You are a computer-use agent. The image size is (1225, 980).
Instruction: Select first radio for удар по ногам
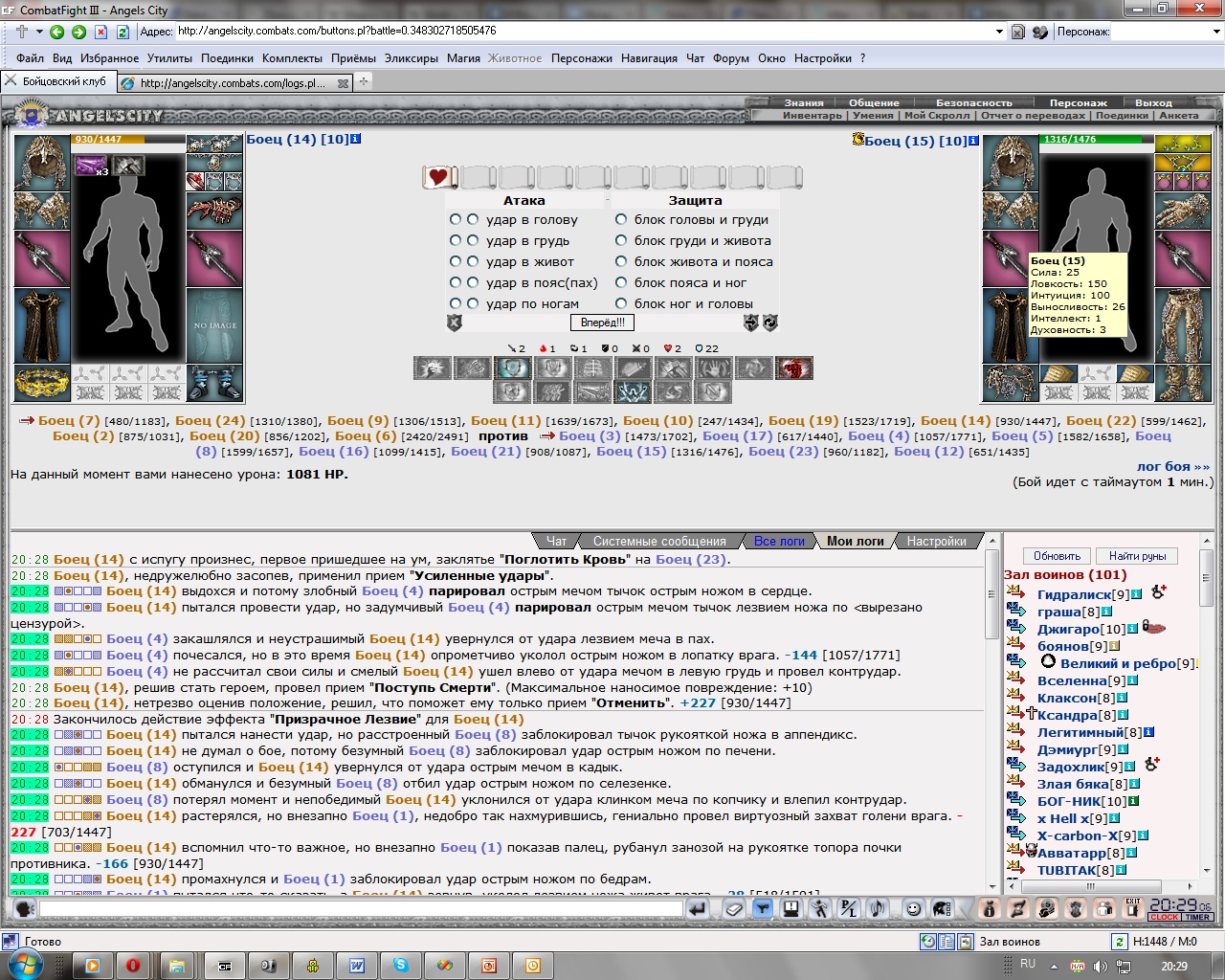(456, 303)
